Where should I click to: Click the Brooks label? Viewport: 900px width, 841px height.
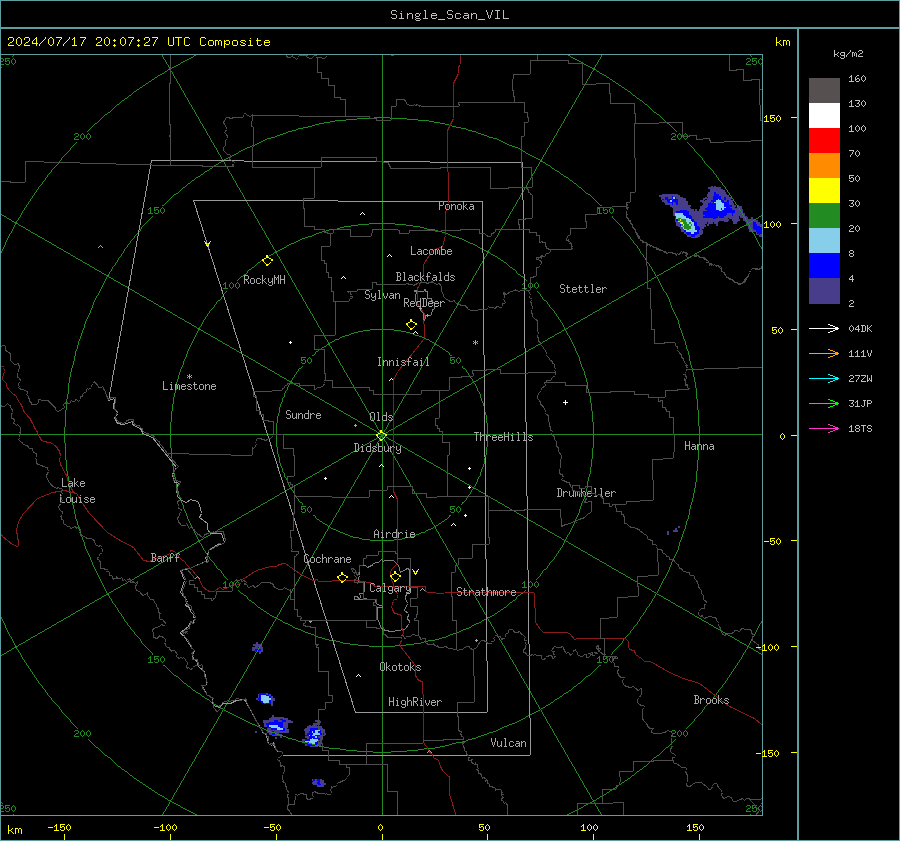click(x=711, y=700)
